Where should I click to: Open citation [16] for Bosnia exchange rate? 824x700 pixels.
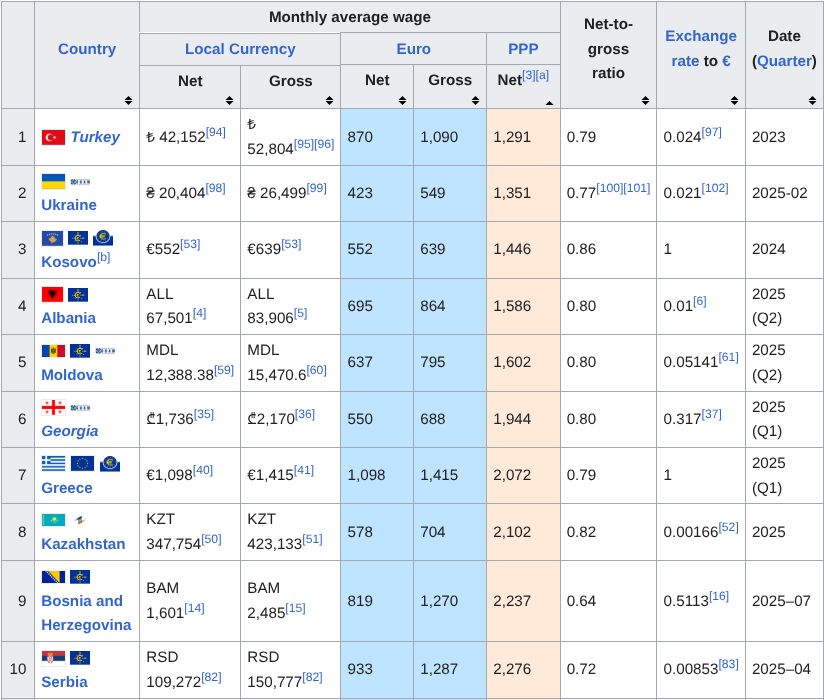[719, 596]
